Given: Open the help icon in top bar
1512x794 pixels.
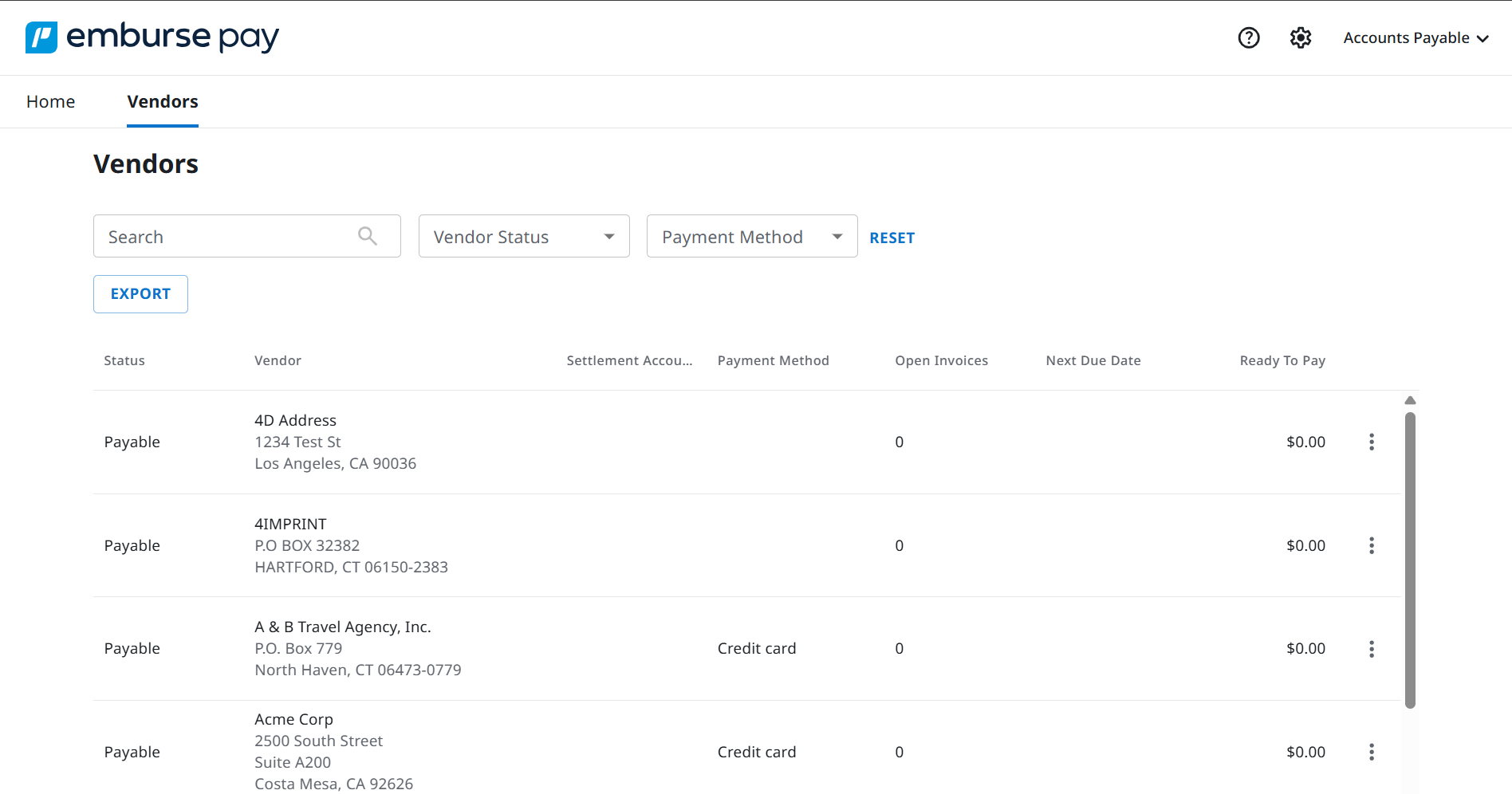Looking at the screenshot, I should [x=1249, y=37].
